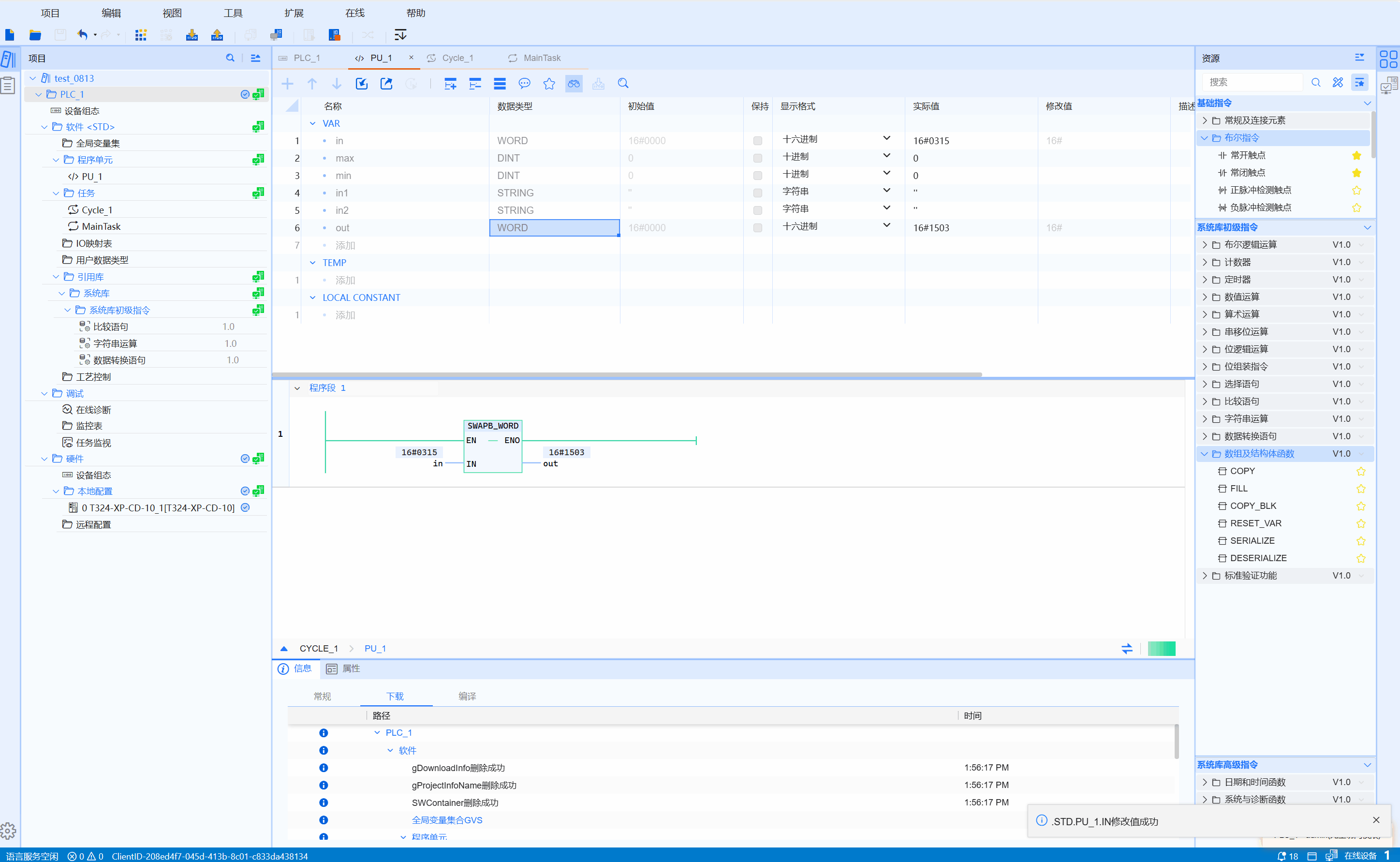Switch to the MainTask tab
The width and height of the screenshot is (1400, 862).
click(541, 58)
